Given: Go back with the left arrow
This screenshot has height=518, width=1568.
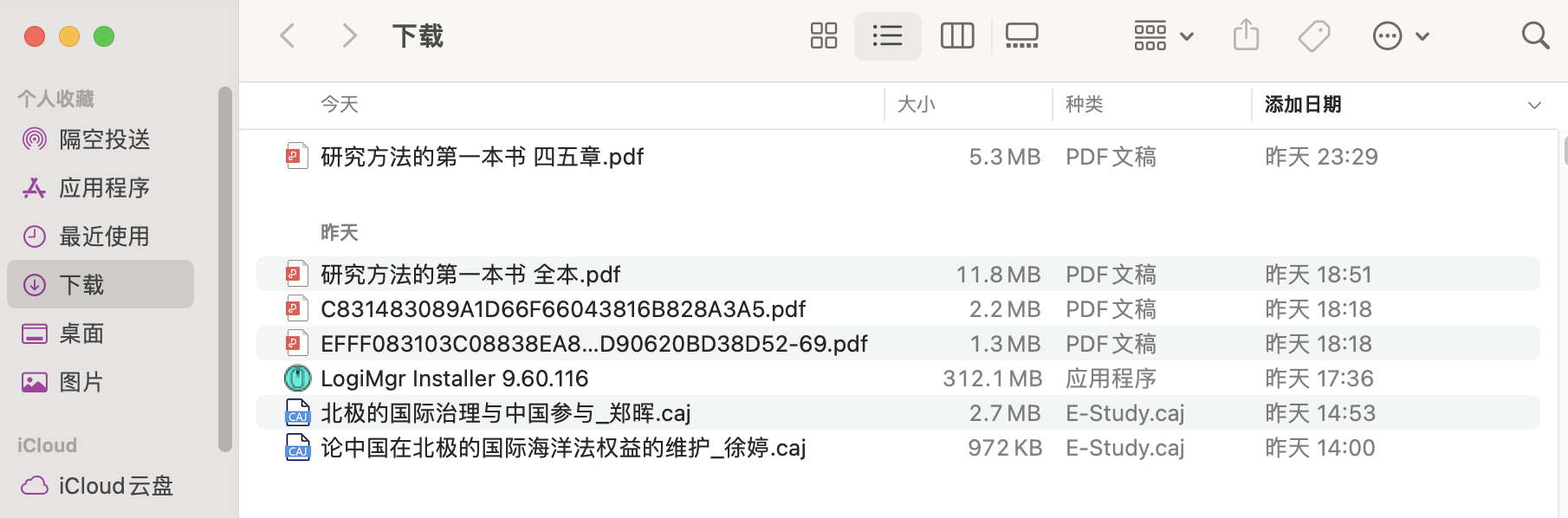Looking at the screenshot, I should [288, 36].
